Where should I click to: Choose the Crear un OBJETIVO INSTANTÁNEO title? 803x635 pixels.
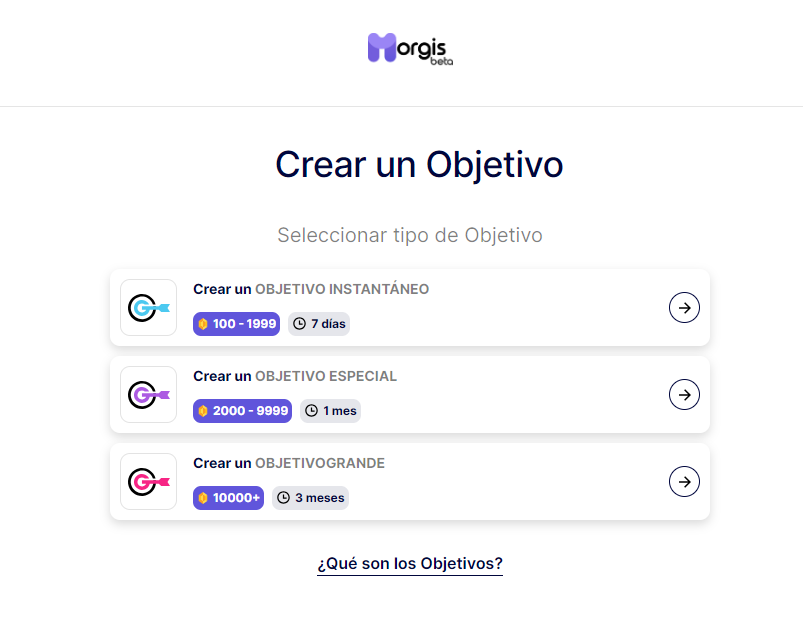(x=311, y=289)
